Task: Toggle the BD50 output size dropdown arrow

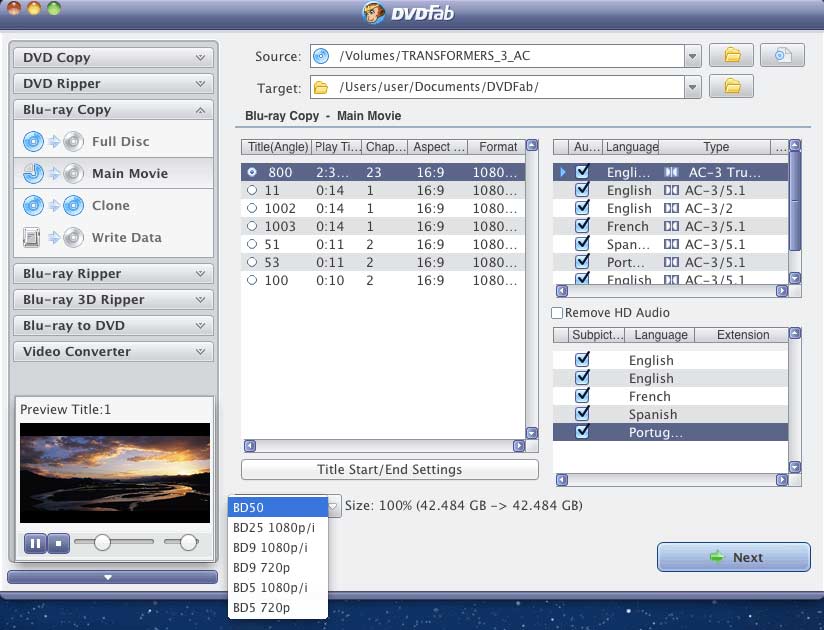Action: pyautogui.click(x=333, y=506)
